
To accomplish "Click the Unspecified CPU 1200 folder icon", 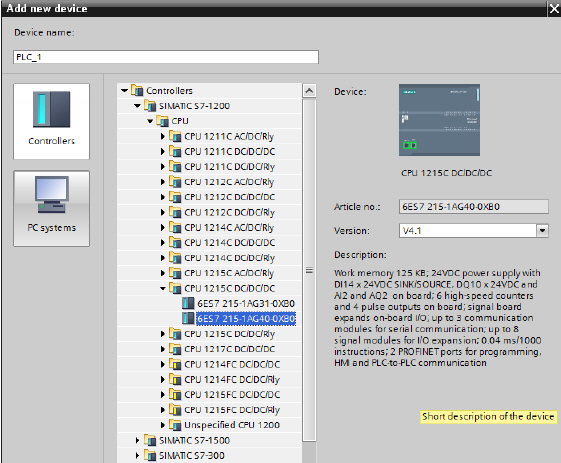I will point(175,425).
